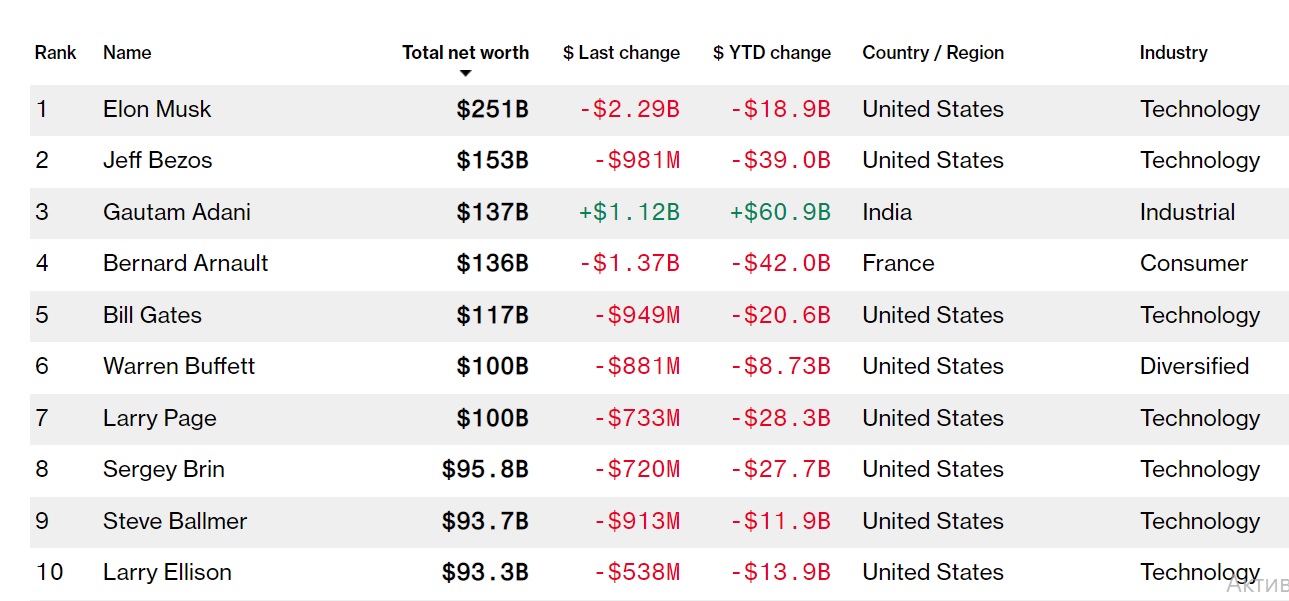Screen dimensions: 1289x601
Task: Open Elon Musk's profile link
Action: [157, 109]
